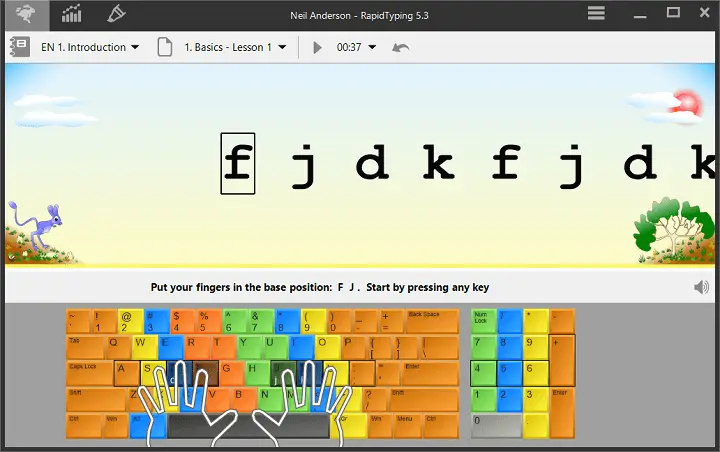Viewport: 720px width, 452px height.
Task: Click the left Ctrl key on virtual keyboard
Action: click(x=84, y=426)
